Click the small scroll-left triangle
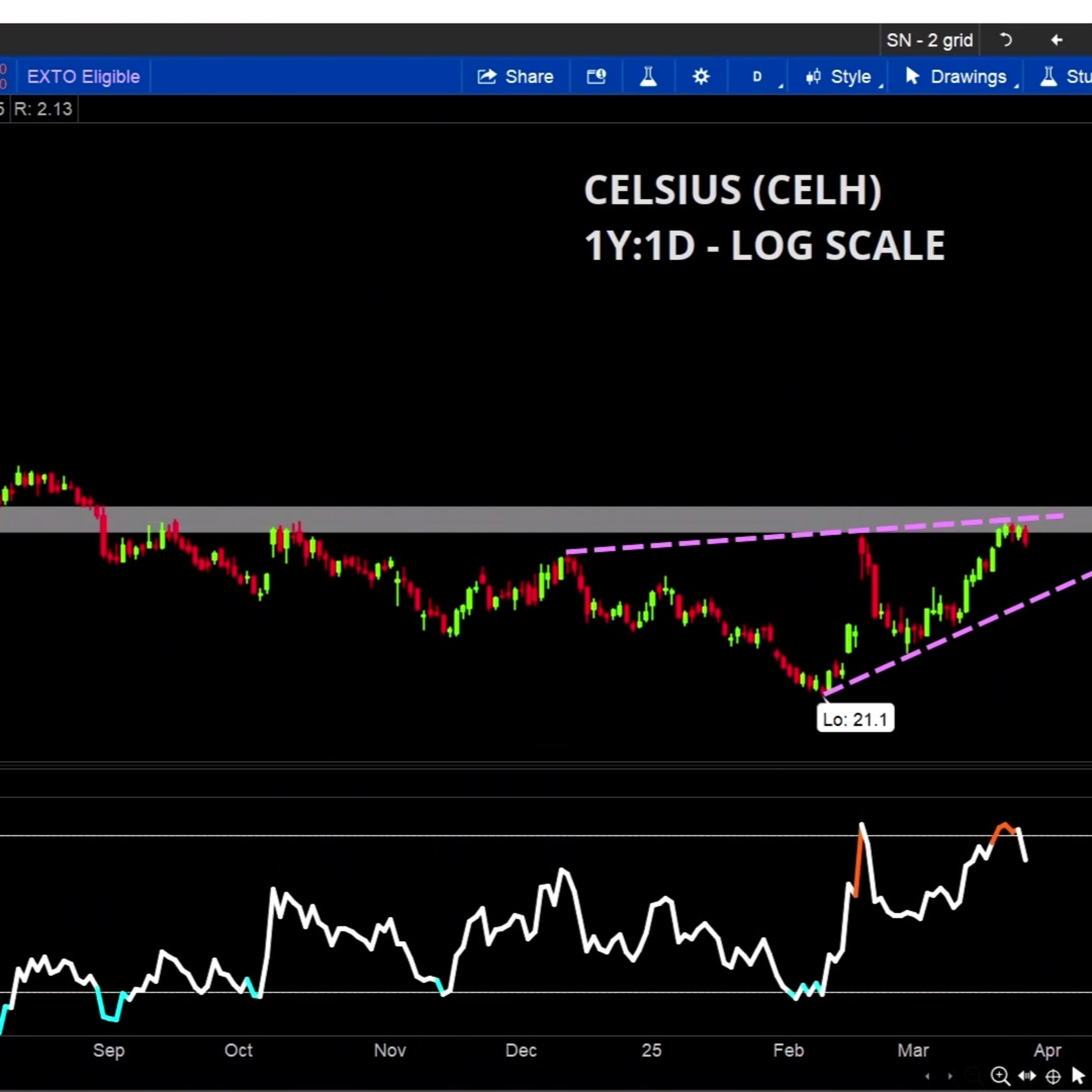Image resolution: width=1092 pixels, height=1092 pixels. [927, 1076]
